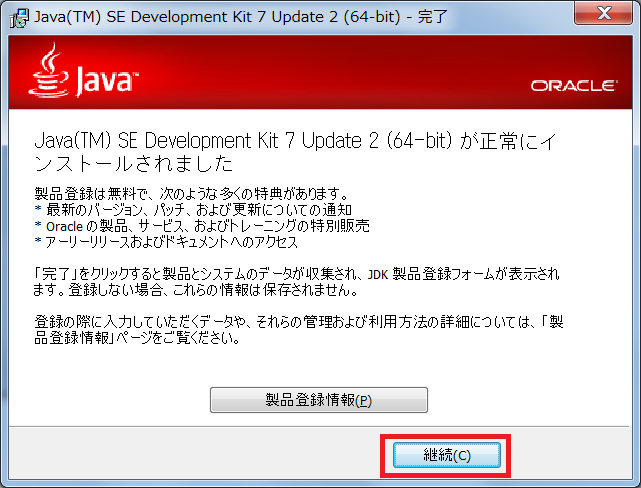Click the paragraph starting '登録の際に入力していただく'

tap(299, 330)
